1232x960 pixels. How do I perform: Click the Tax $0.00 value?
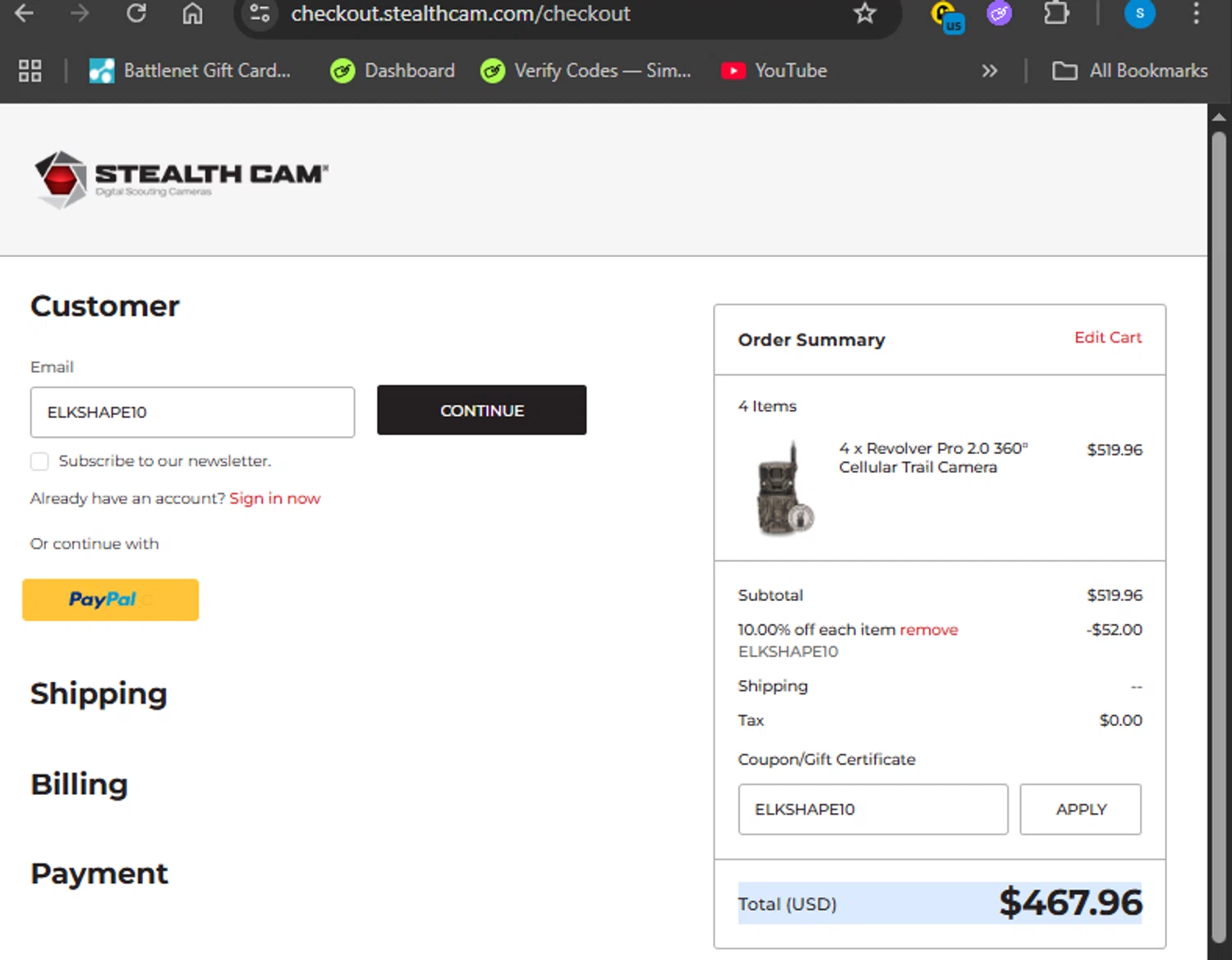(x=1121, y=720)
